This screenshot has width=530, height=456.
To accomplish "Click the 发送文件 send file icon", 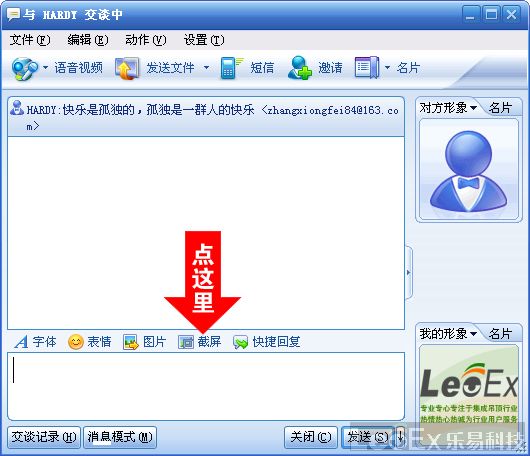I will 127,69.
